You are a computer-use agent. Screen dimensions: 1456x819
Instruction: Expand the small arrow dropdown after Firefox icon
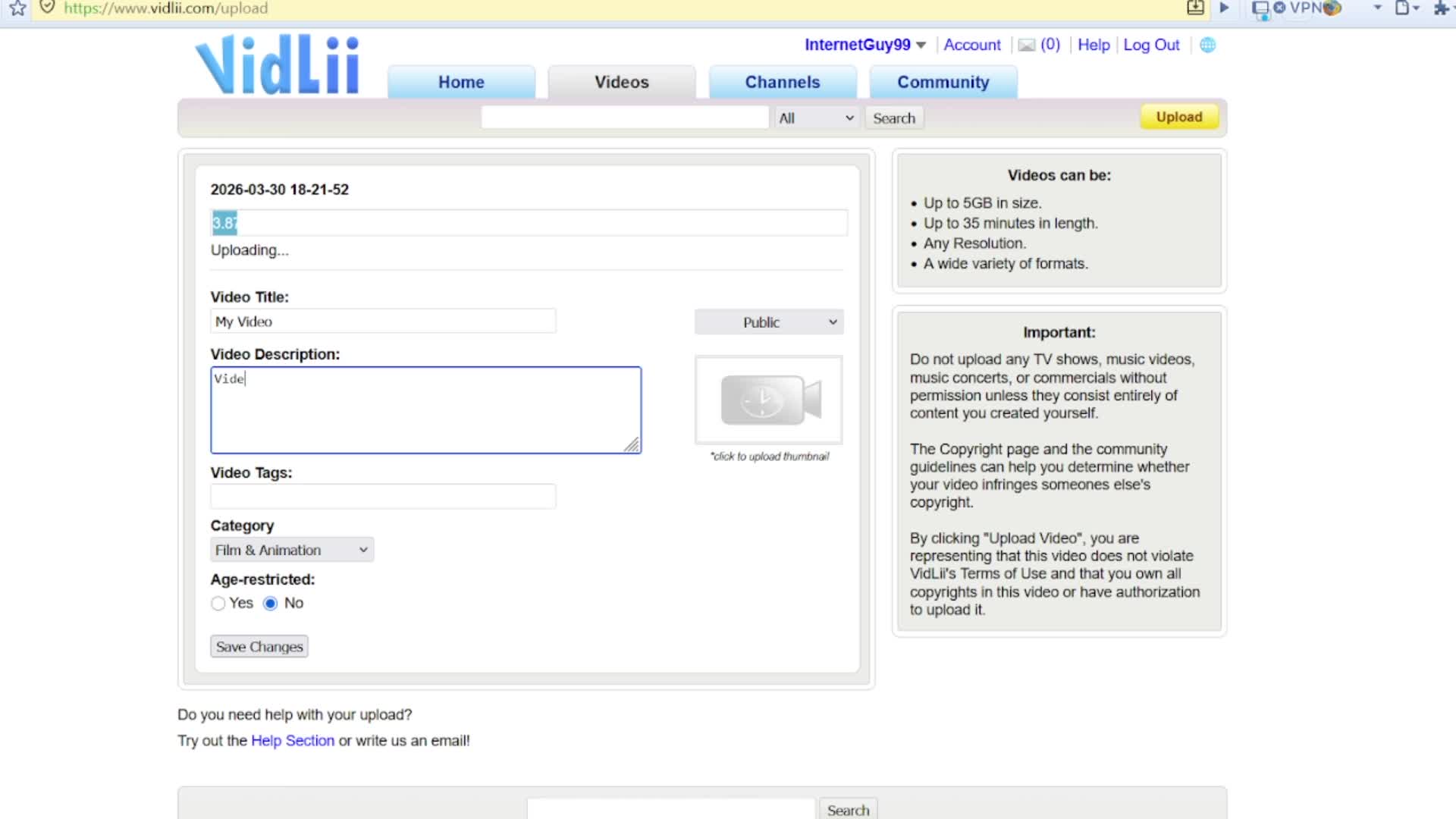(x=1378, y=8)
